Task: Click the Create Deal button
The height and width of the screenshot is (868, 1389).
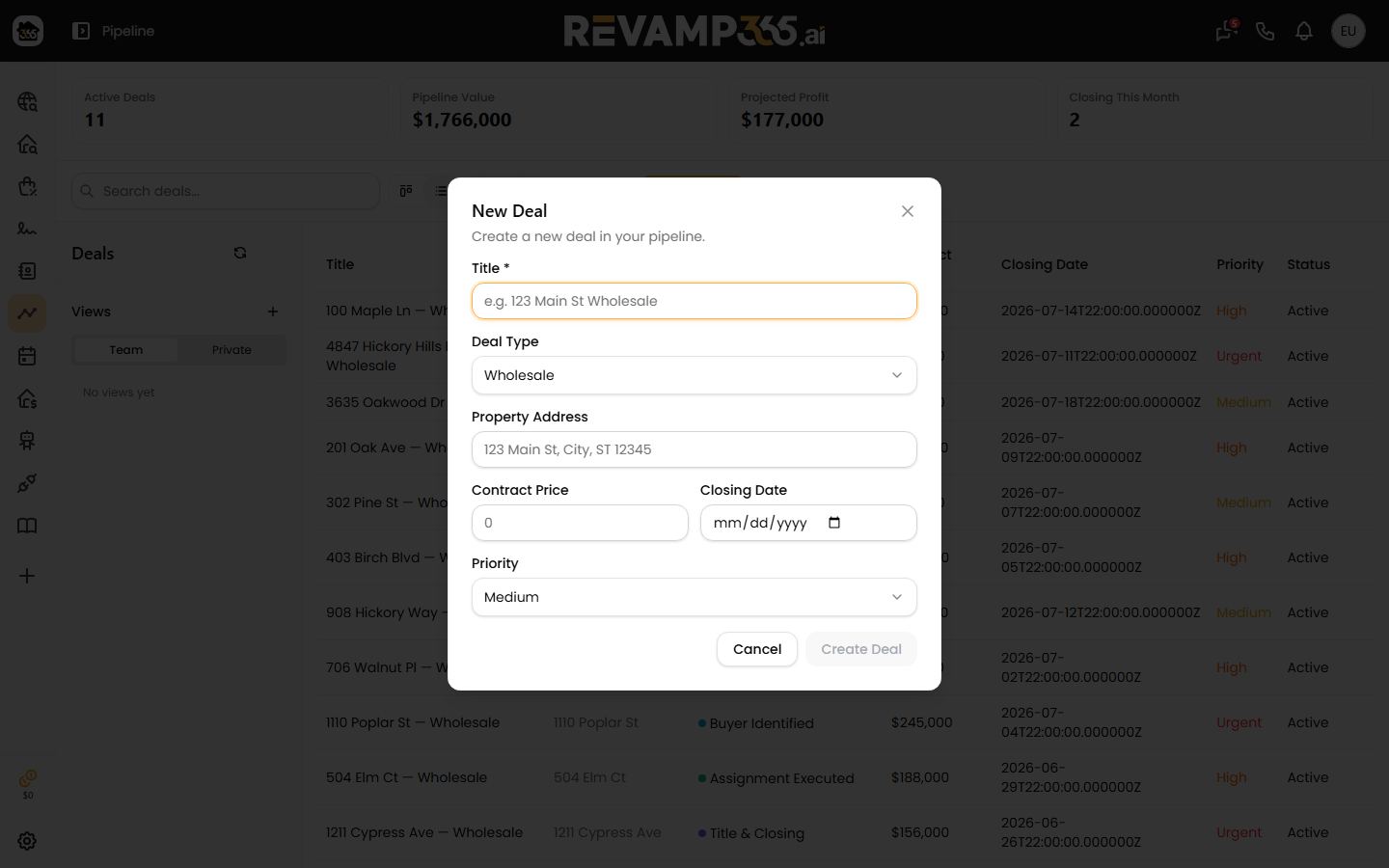Action: click(861, 649)
